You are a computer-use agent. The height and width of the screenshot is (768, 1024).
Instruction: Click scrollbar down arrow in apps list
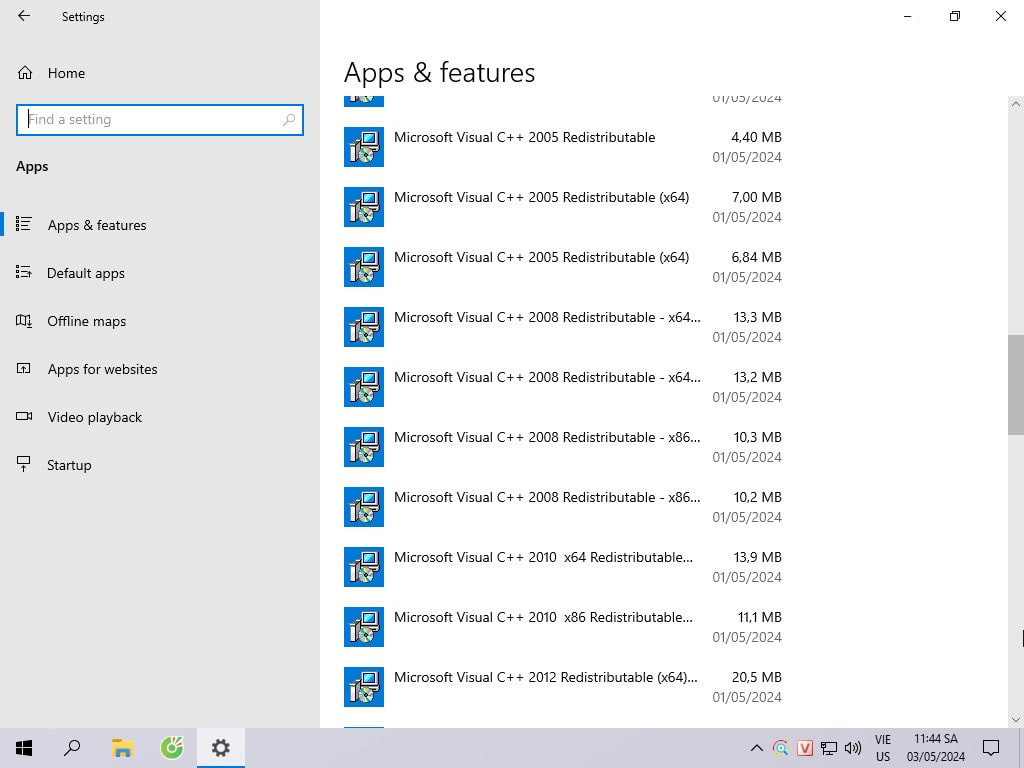coord(1016,719)
